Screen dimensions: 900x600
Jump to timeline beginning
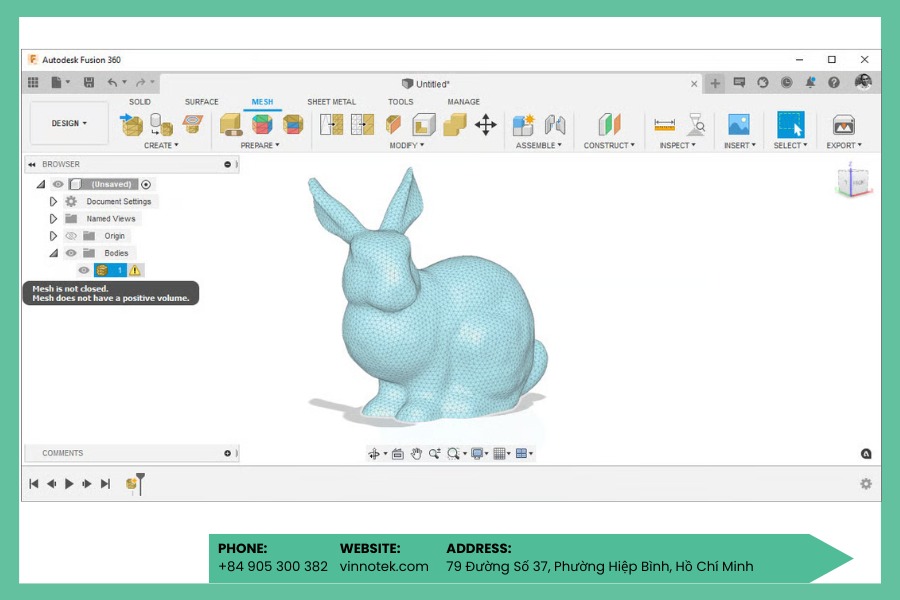tap(34, 484)
